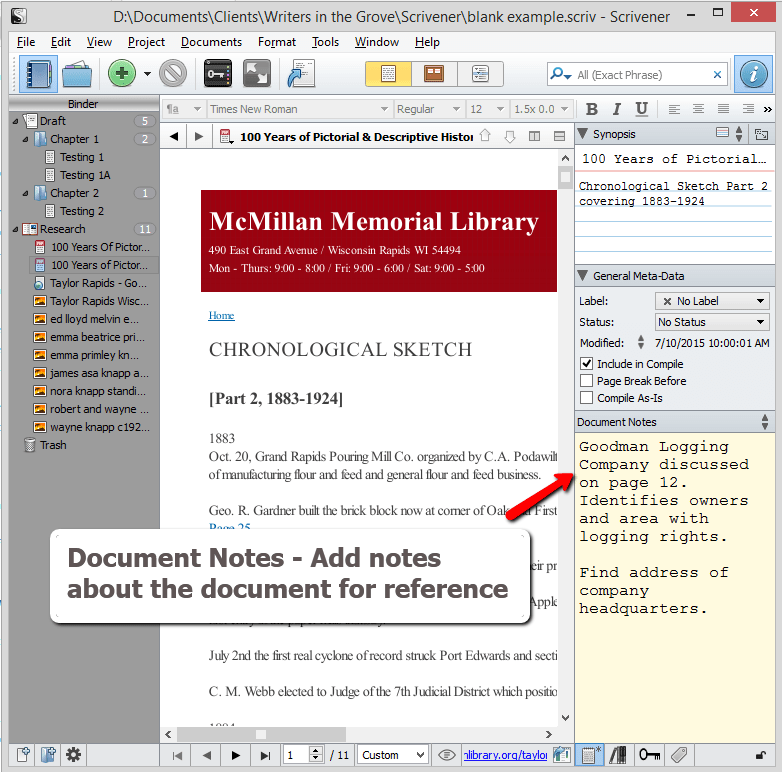Collapse Chapter 1 folder in Binder

click(25, 139)
